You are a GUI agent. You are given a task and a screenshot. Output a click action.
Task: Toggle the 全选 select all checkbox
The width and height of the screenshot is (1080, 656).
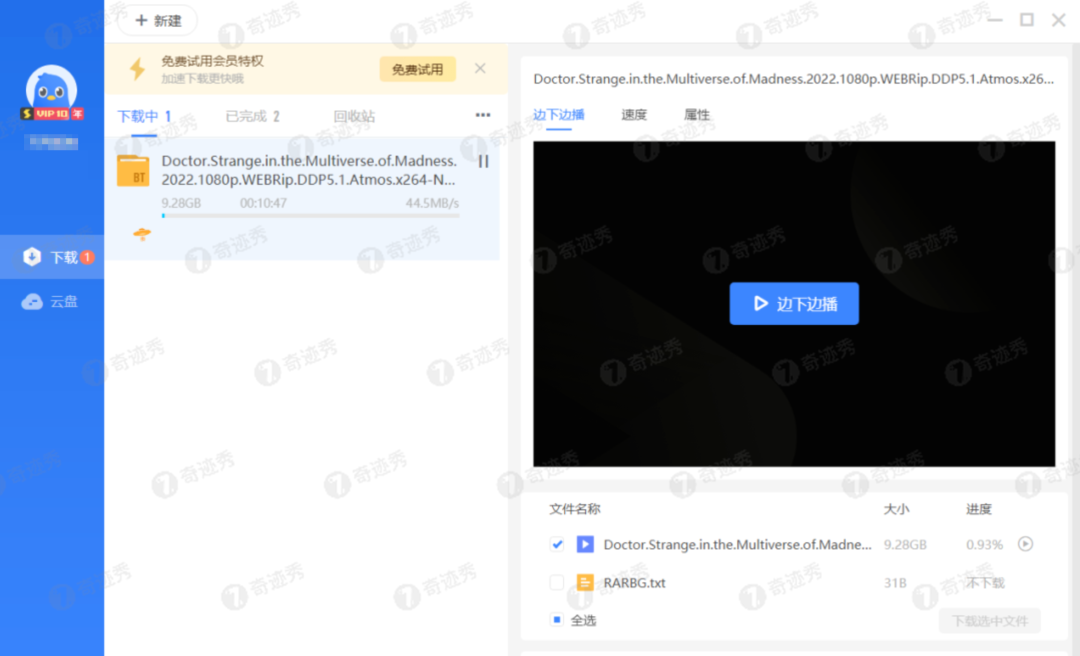coord(557,619)
